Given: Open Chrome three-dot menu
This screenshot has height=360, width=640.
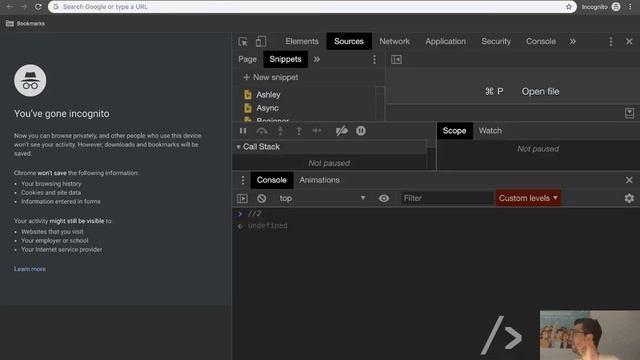Looking at the screenshot, I should tap(630, 7).
